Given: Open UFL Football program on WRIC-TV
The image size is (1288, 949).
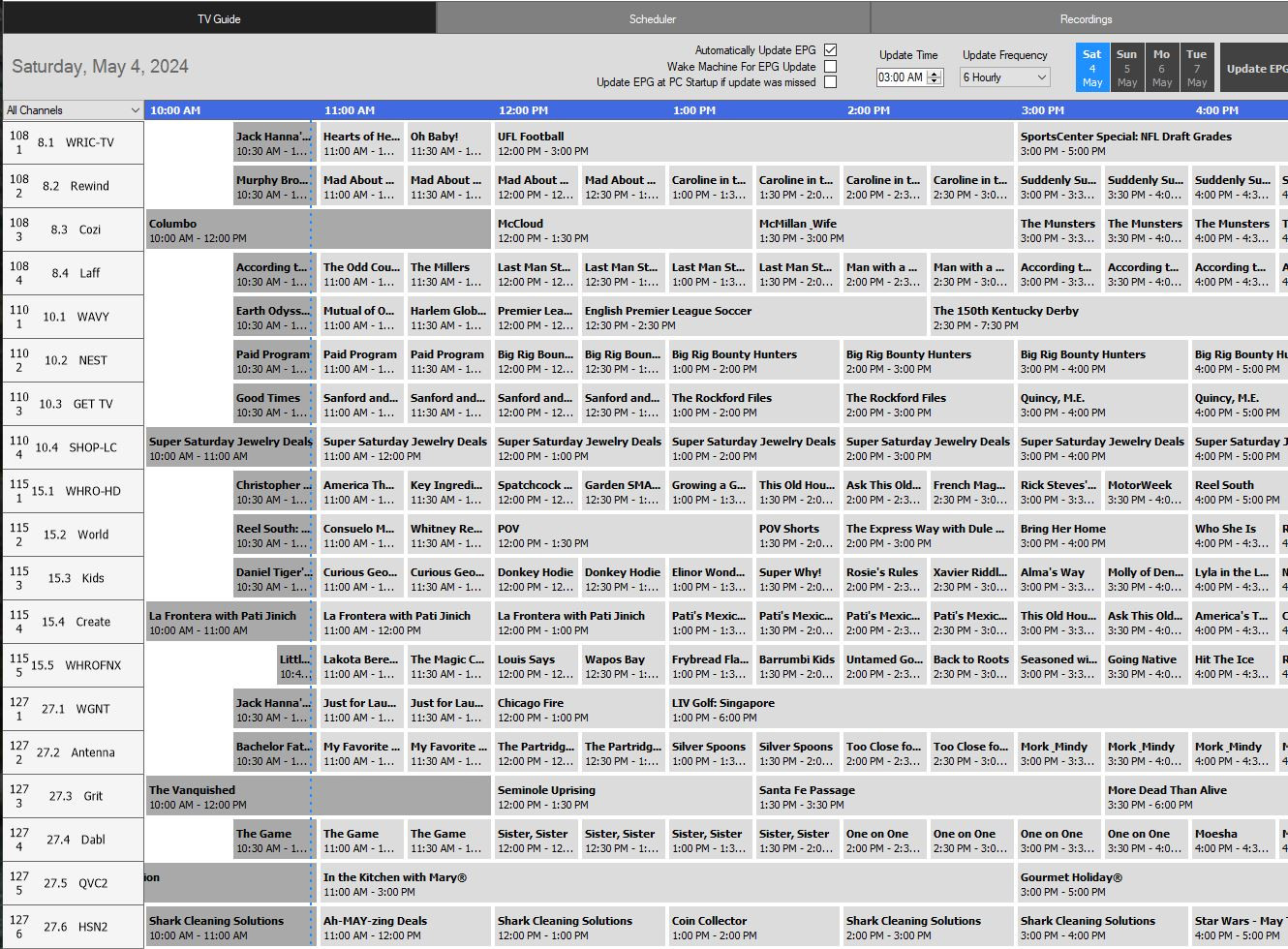Looking at the screenshot, I should click(x=753, y=143).
